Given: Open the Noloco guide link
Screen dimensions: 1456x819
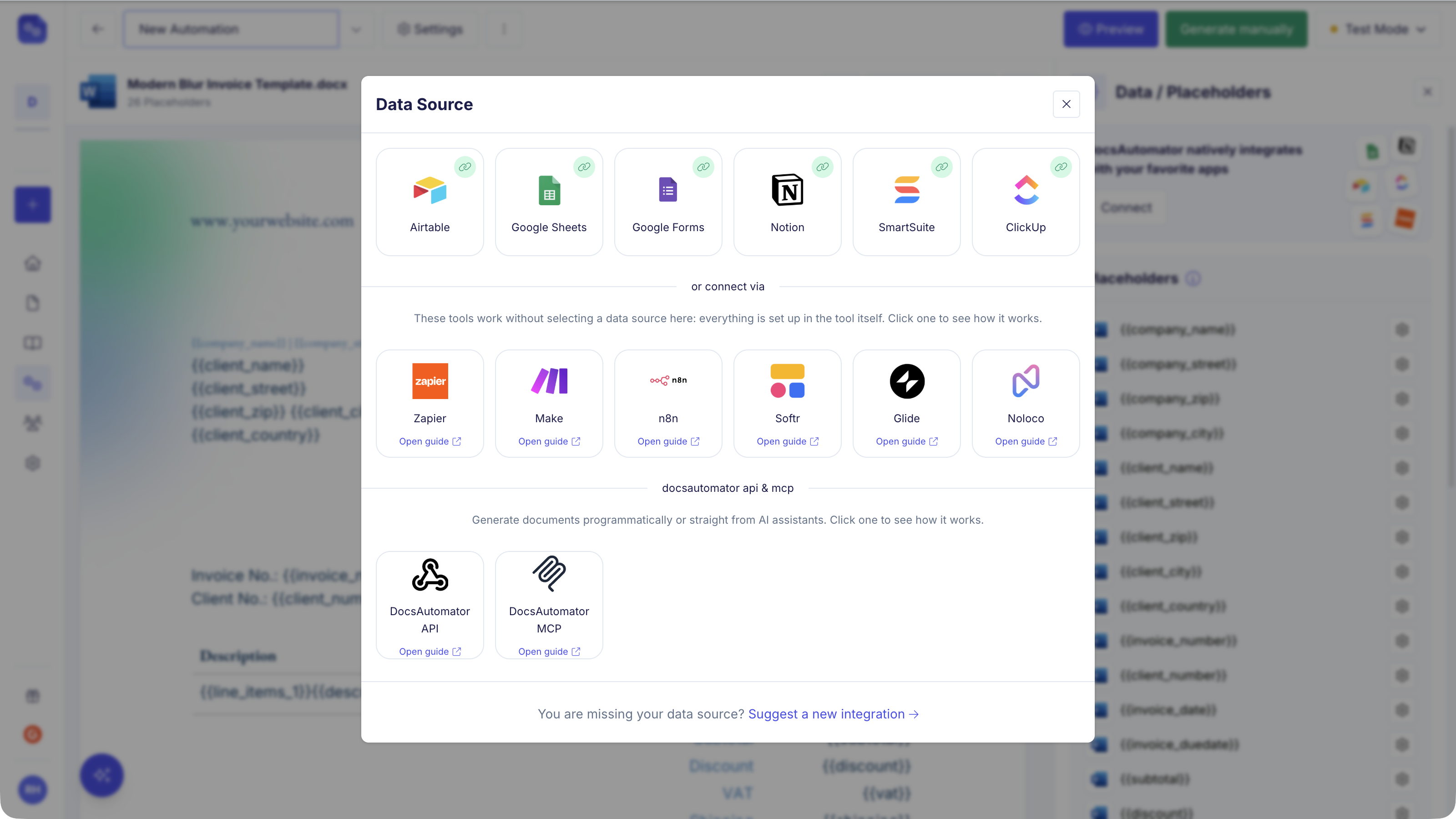Looking at the screenshot, I should [x=1026, y=441].
